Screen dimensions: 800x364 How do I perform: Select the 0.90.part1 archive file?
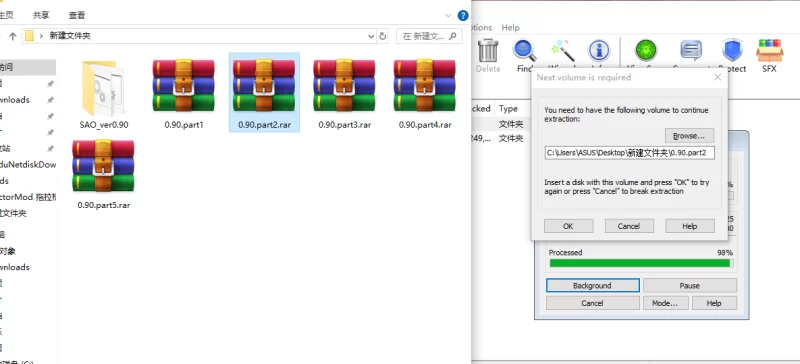184,94
